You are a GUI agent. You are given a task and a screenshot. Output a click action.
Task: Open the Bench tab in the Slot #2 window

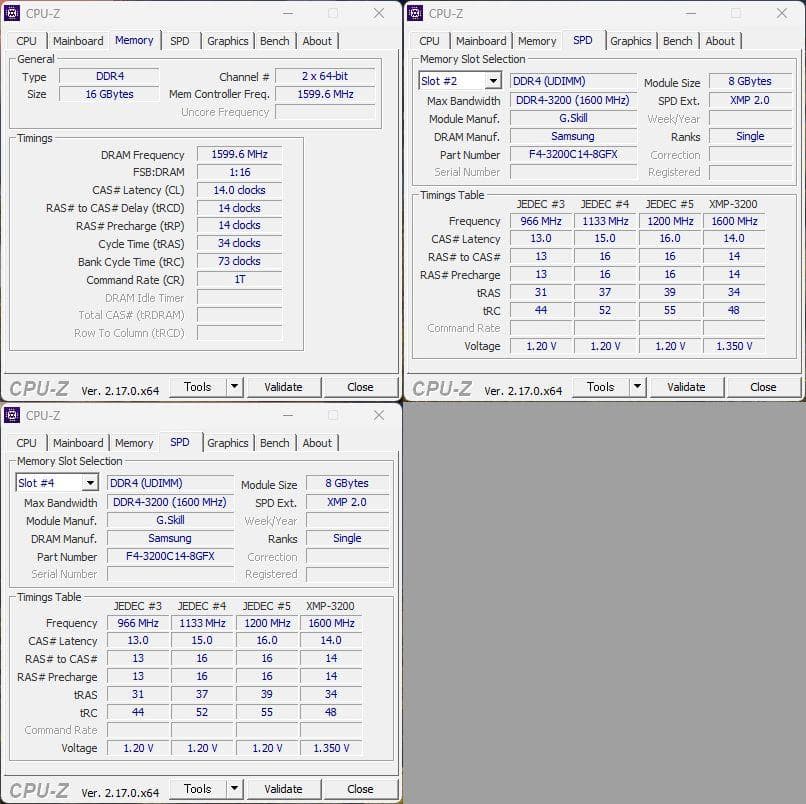(677, 41)
